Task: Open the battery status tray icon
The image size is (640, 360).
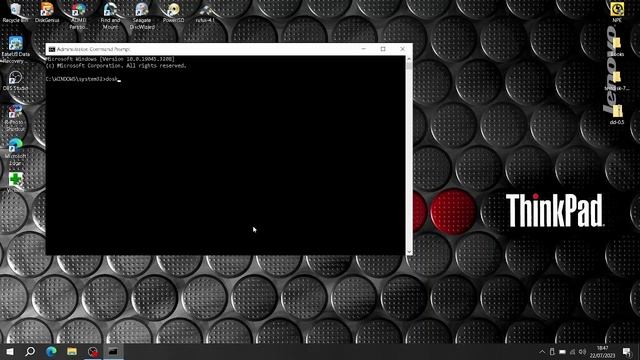Action: pos(562,352)
